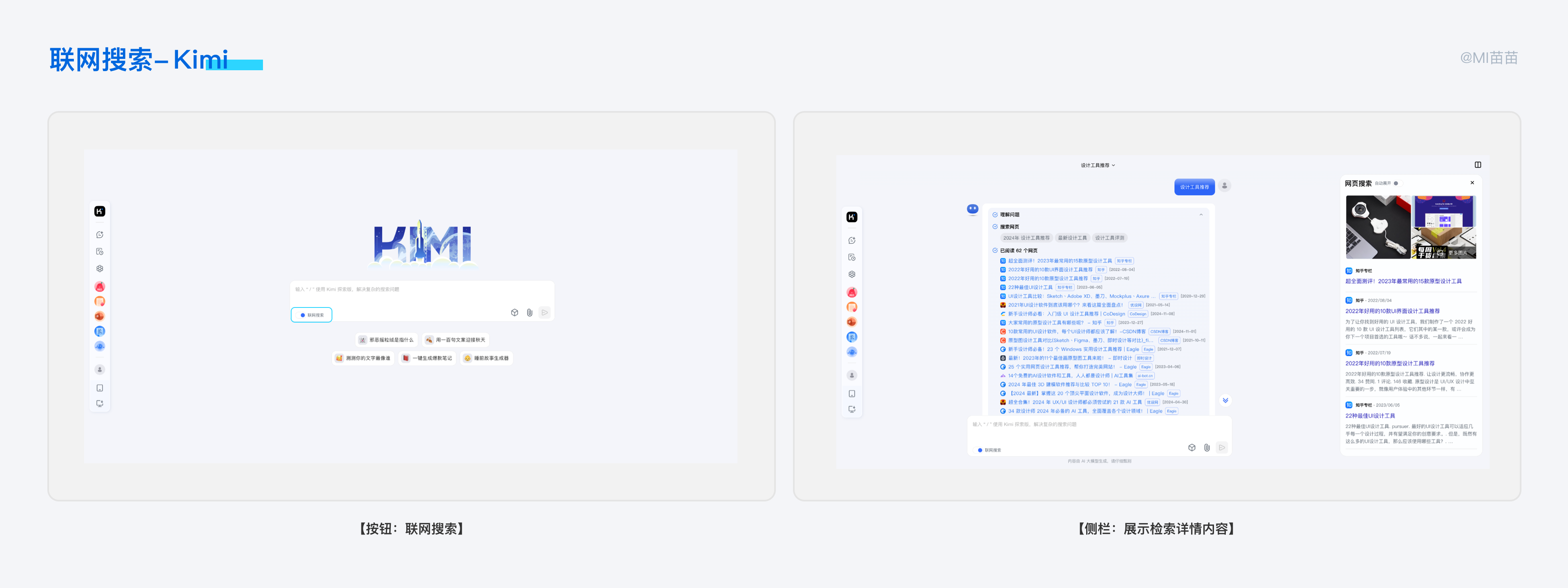This screenshot has height=588, width=1568.
Task: Click the cube icon in the home screen input box
Action: (x=514, y=313)
